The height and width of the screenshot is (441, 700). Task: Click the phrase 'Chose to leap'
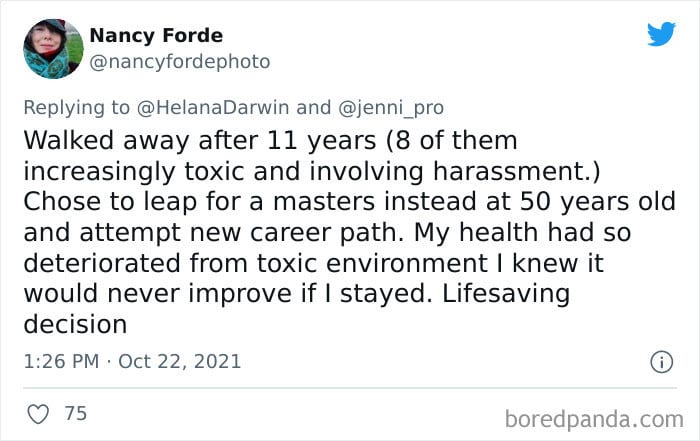110,202
